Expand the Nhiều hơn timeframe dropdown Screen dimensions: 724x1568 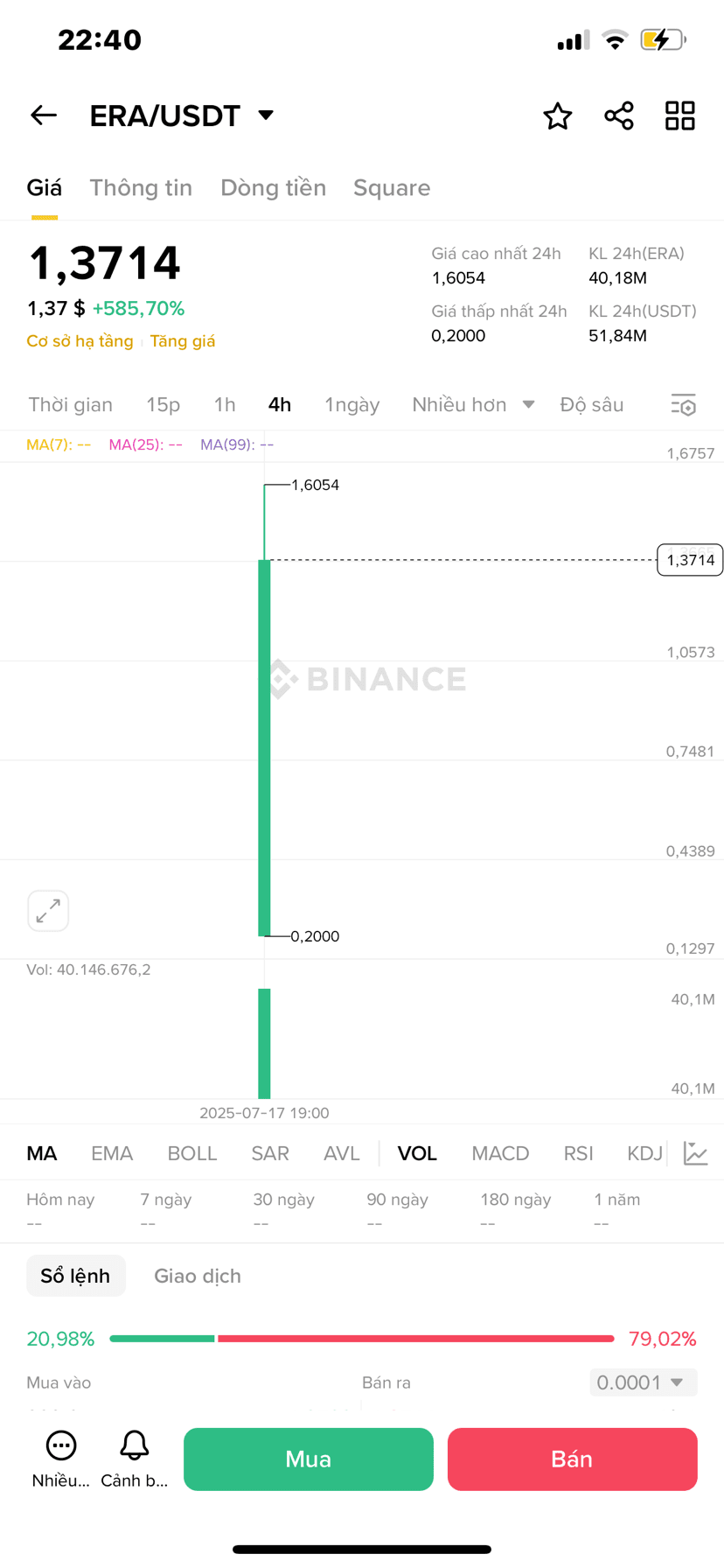coord(473,404)
